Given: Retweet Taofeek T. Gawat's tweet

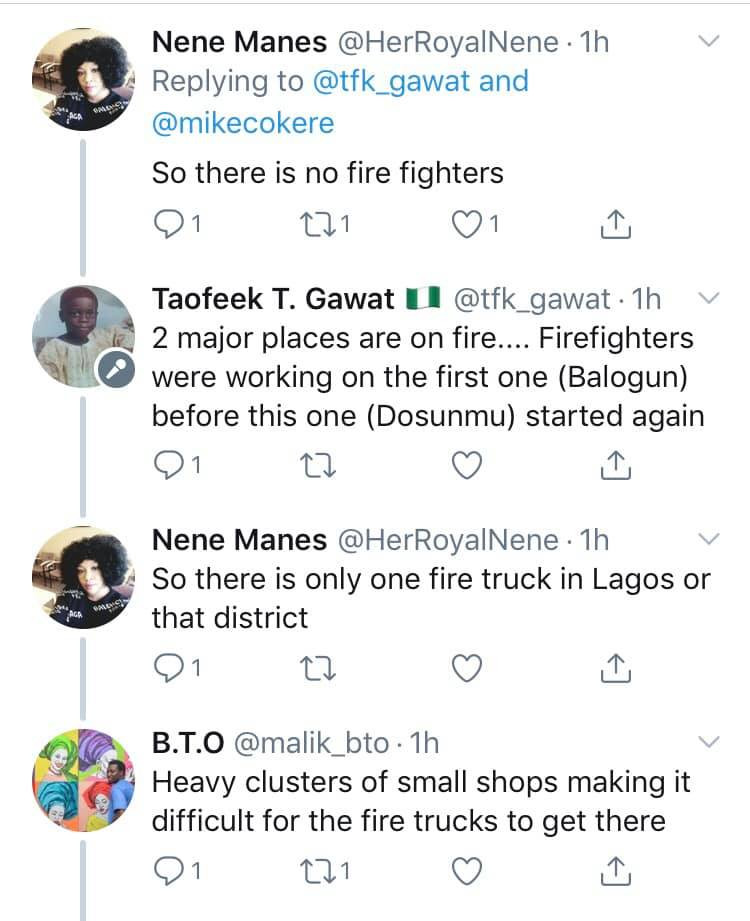Looking at the screenshot, I should click(x=320, y=465).
